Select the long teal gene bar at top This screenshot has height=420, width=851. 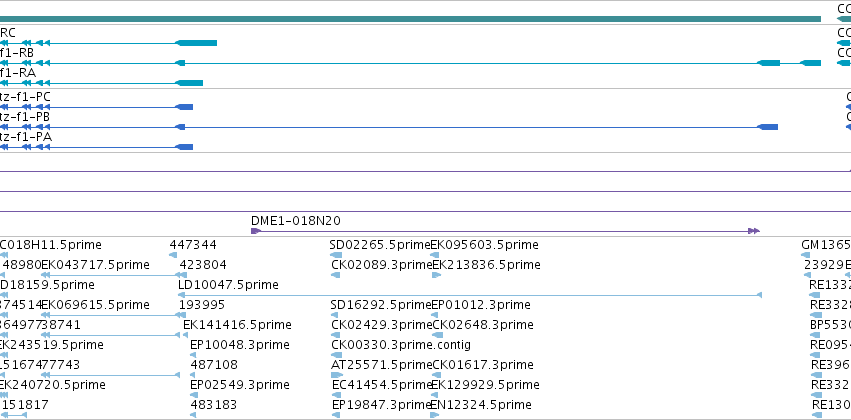coord(410,19)
